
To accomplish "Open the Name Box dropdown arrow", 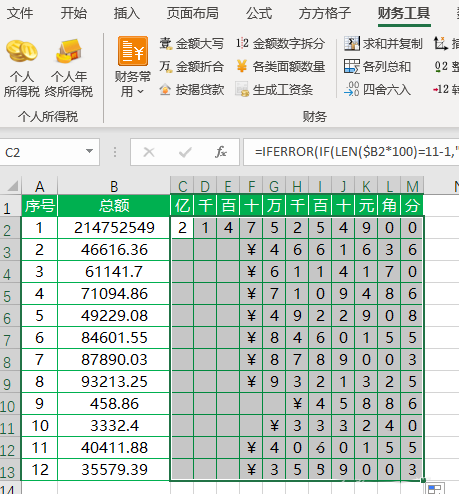I will click(89, 152).
